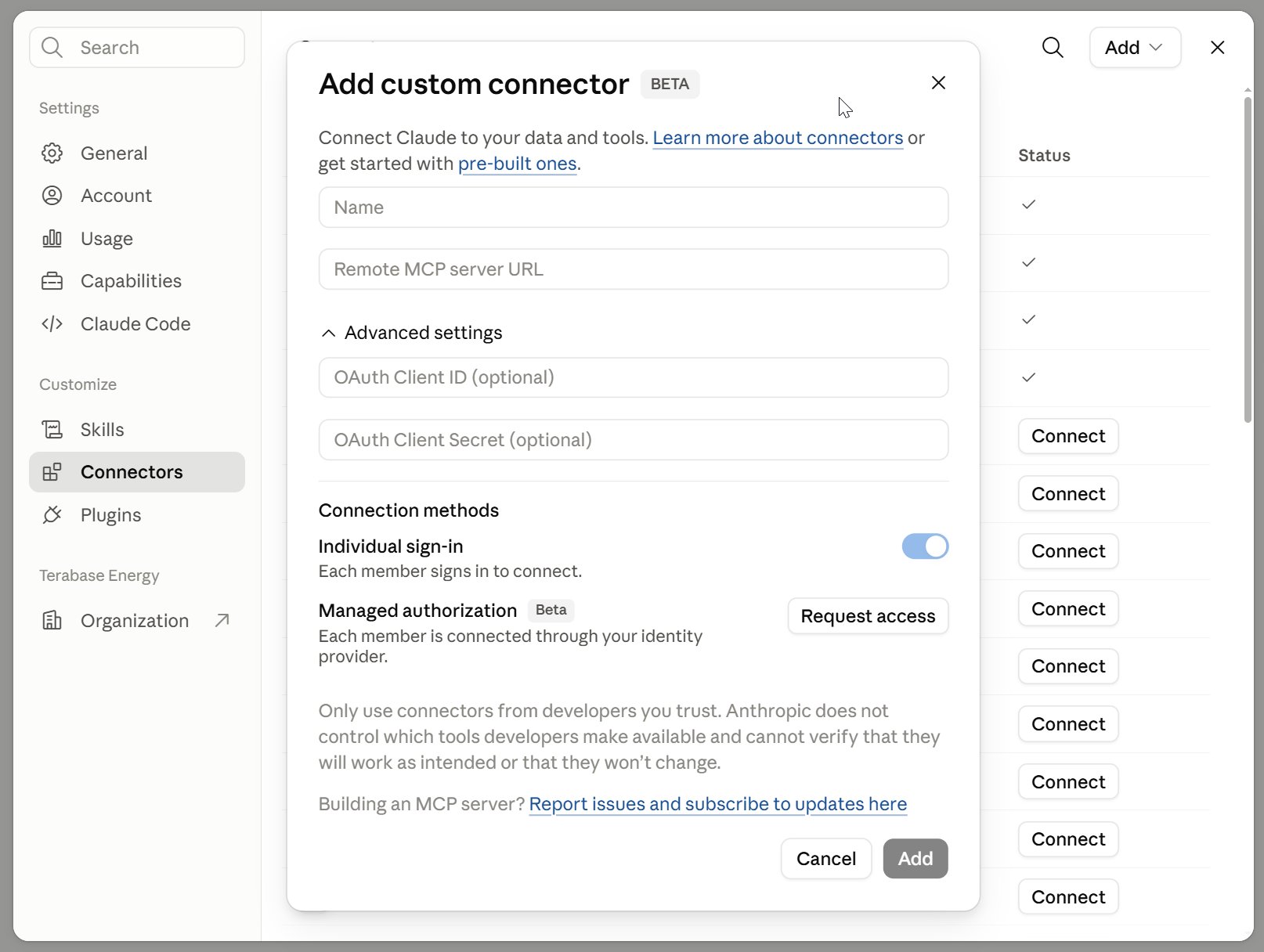Click the Status column header
Screen dimensions: 1264x952
pos(1044,155)
